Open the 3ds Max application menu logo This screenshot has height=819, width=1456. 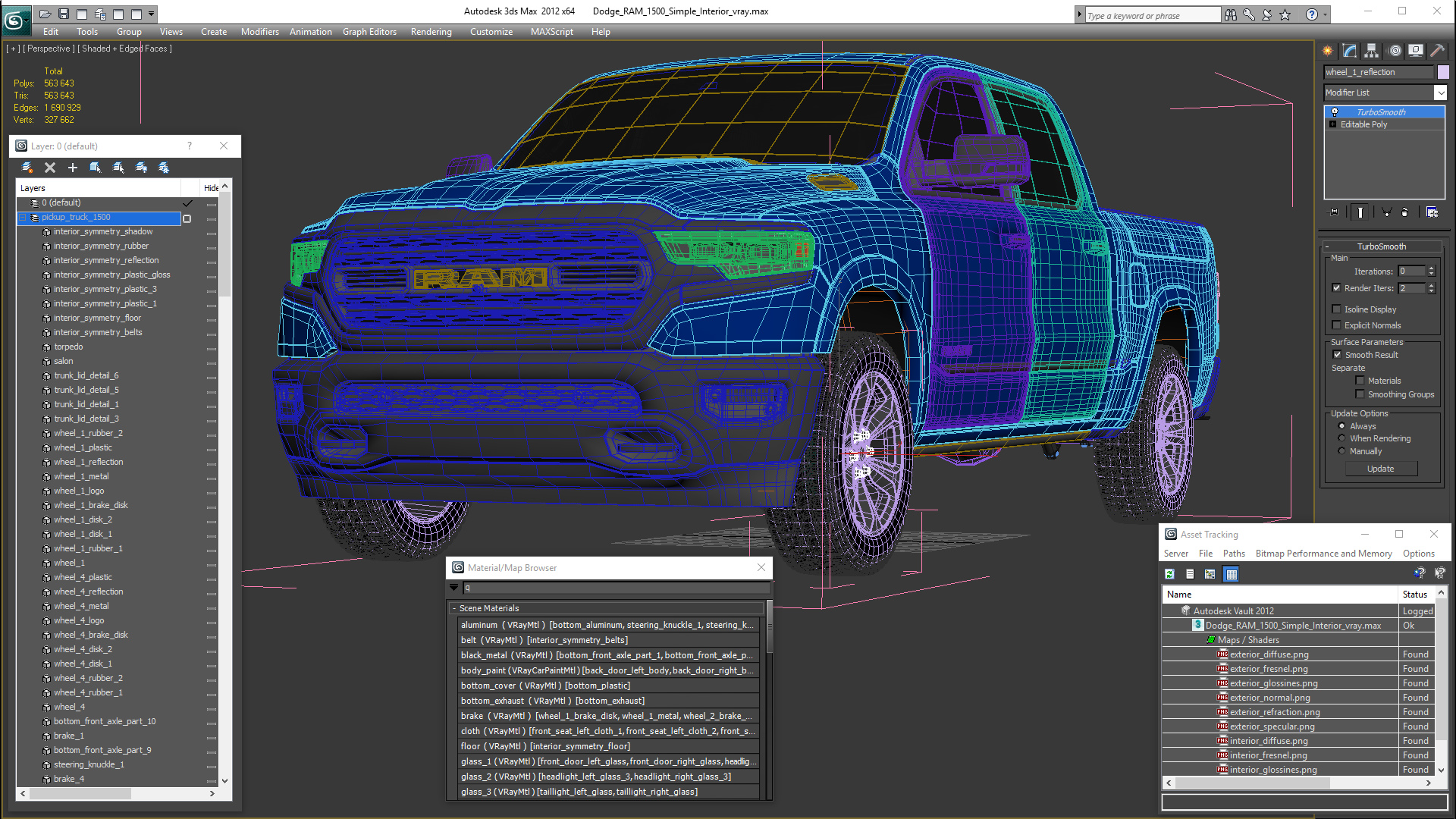[15, 20]
